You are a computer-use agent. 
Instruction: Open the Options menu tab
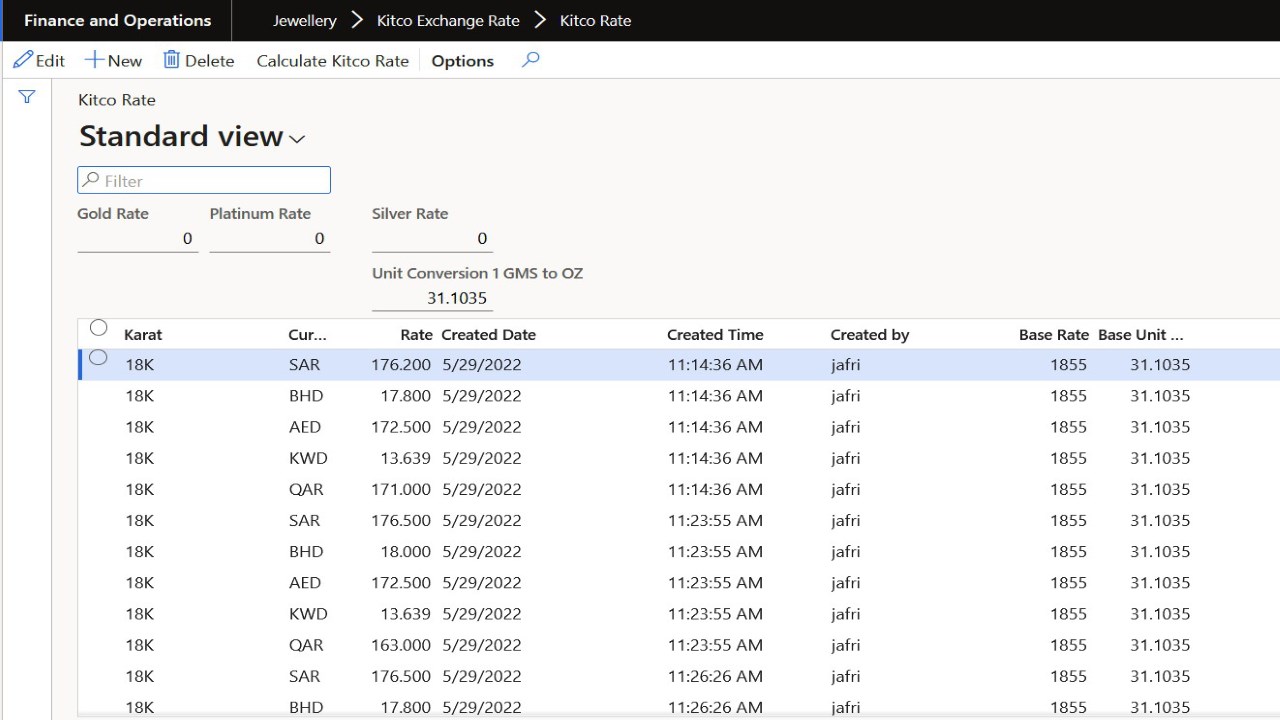[x=462, y=61]
